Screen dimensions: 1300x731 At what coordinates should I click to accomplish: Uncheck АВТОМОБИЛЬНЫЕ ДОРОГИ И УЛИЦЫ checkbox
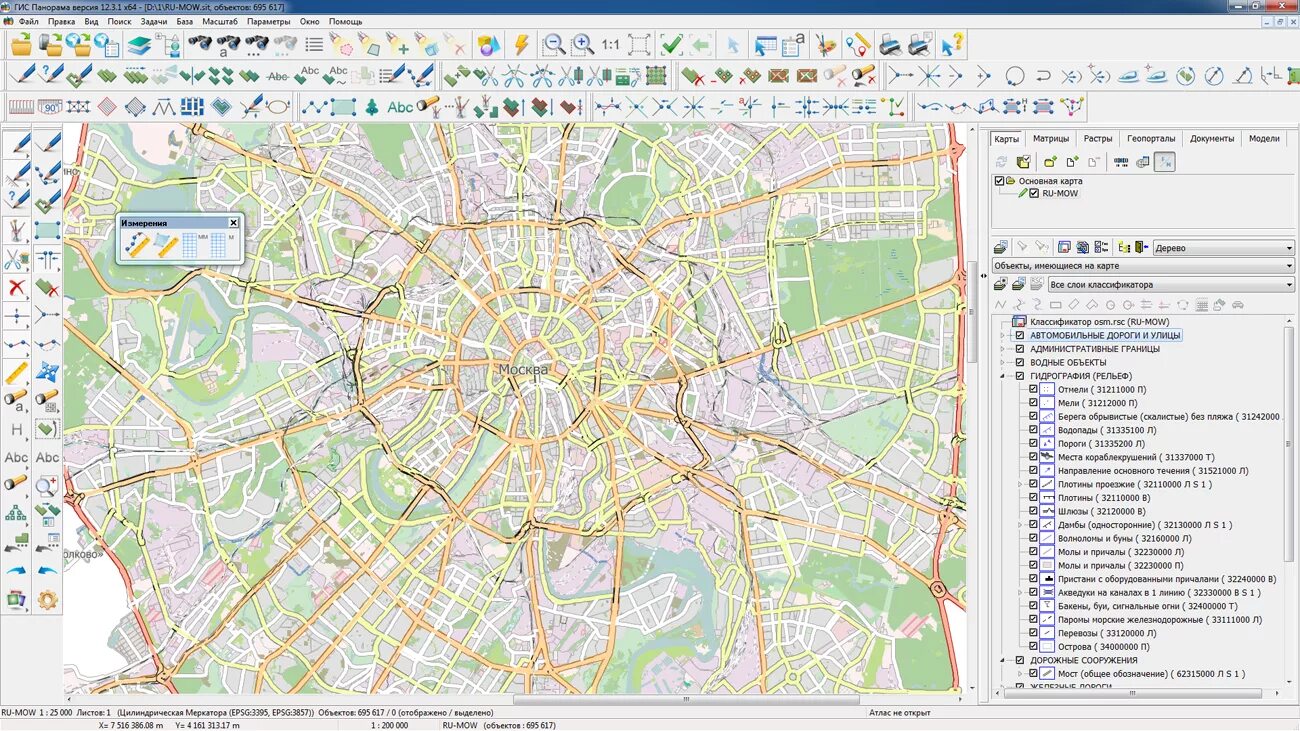click(x=1020, y=335)
